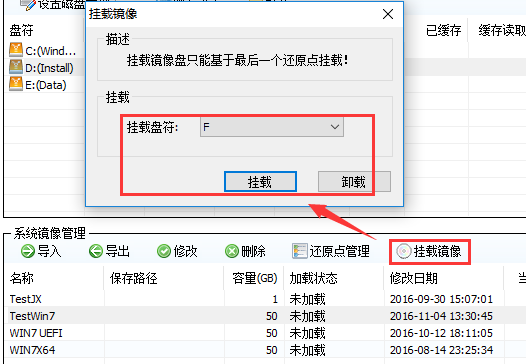This screenshot has height=364, width=526.
Task: Select the E:(Data) drive icon
Action: [16, 84]
